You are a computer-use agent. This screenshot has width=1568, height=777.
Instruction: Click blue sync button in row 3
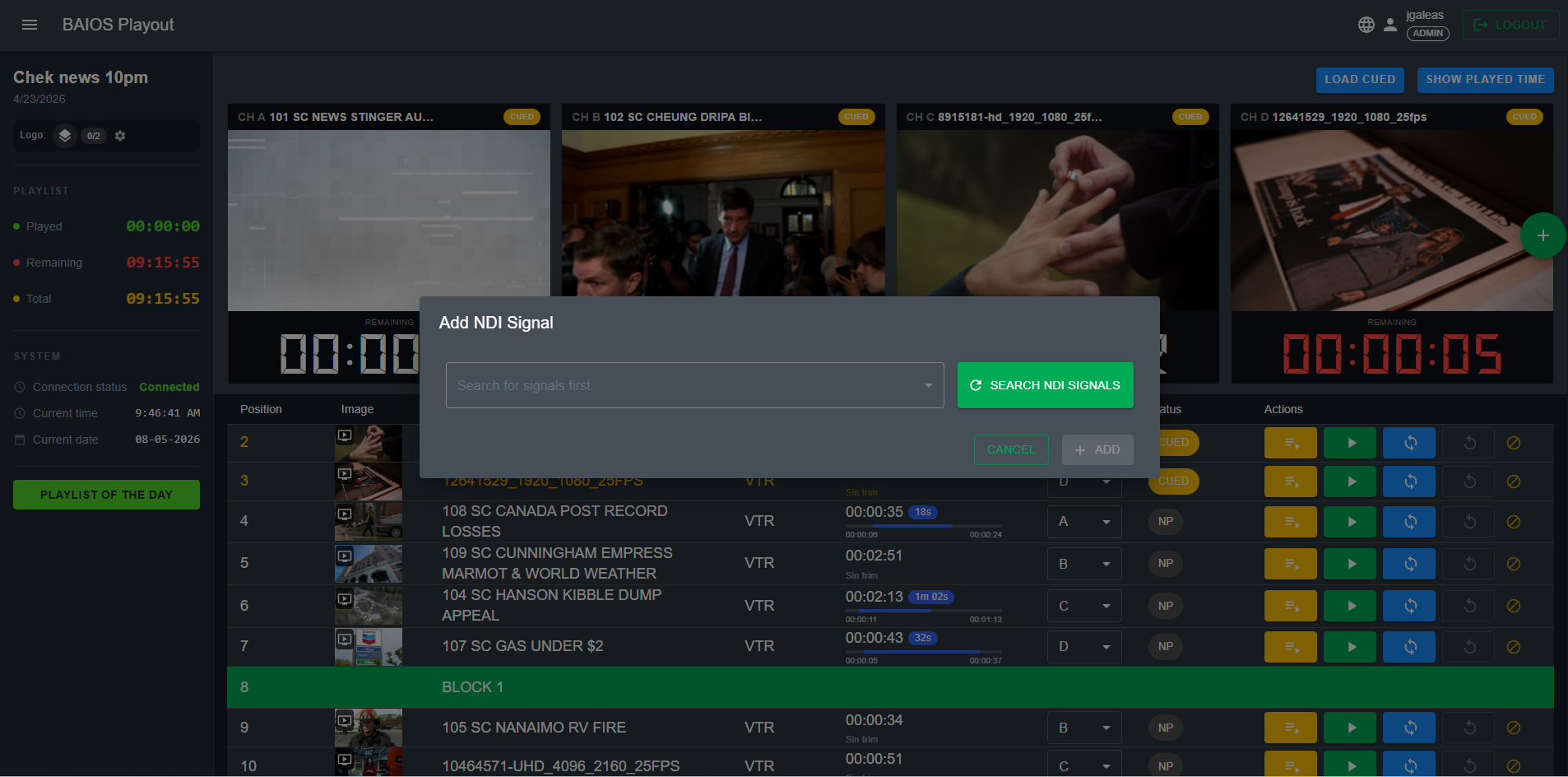[1409, 482]
